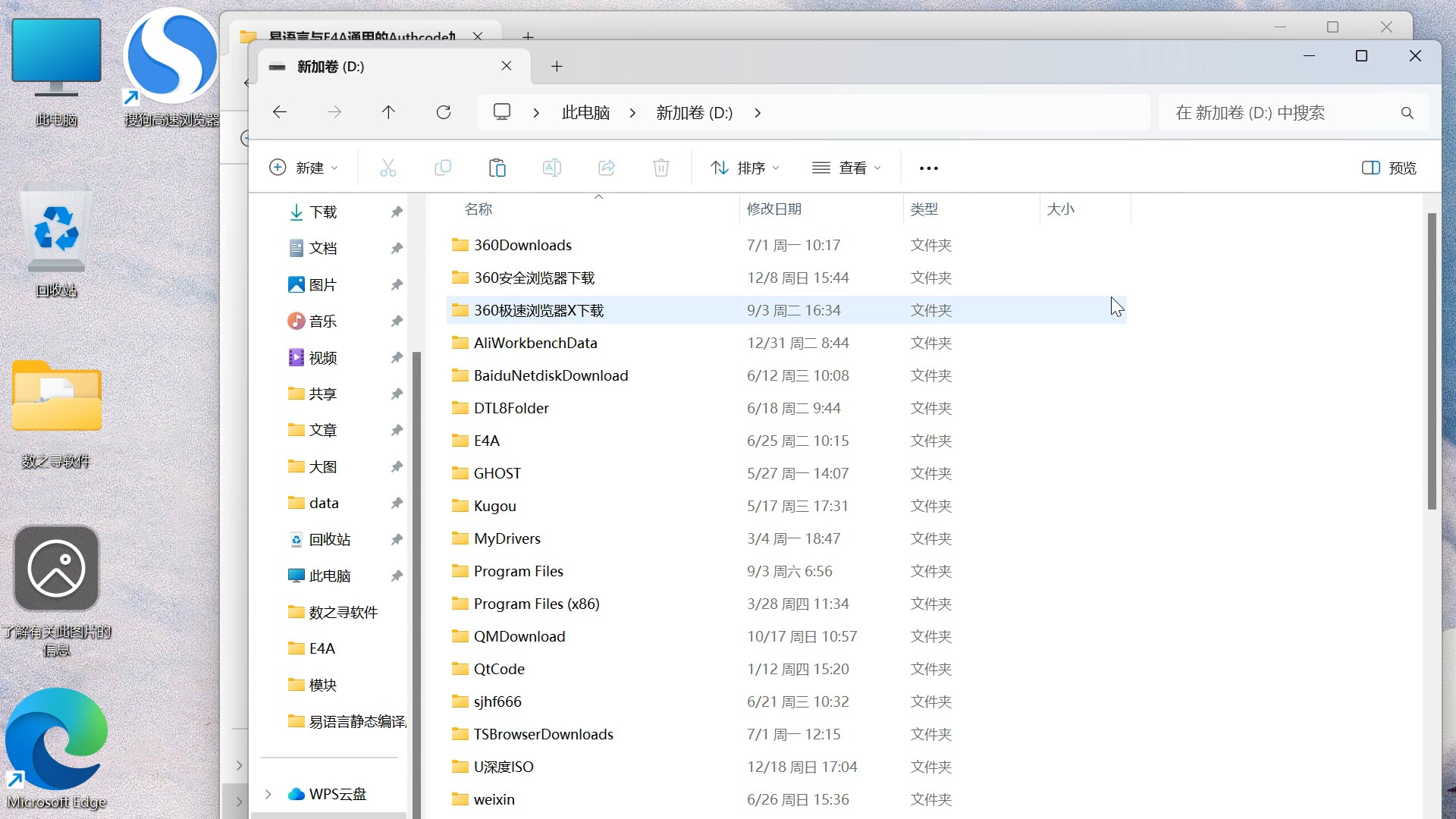This screenshot has width=1456, height=819.
Task: Click the Delete trash can icon
Action: [x=661, y=168]
